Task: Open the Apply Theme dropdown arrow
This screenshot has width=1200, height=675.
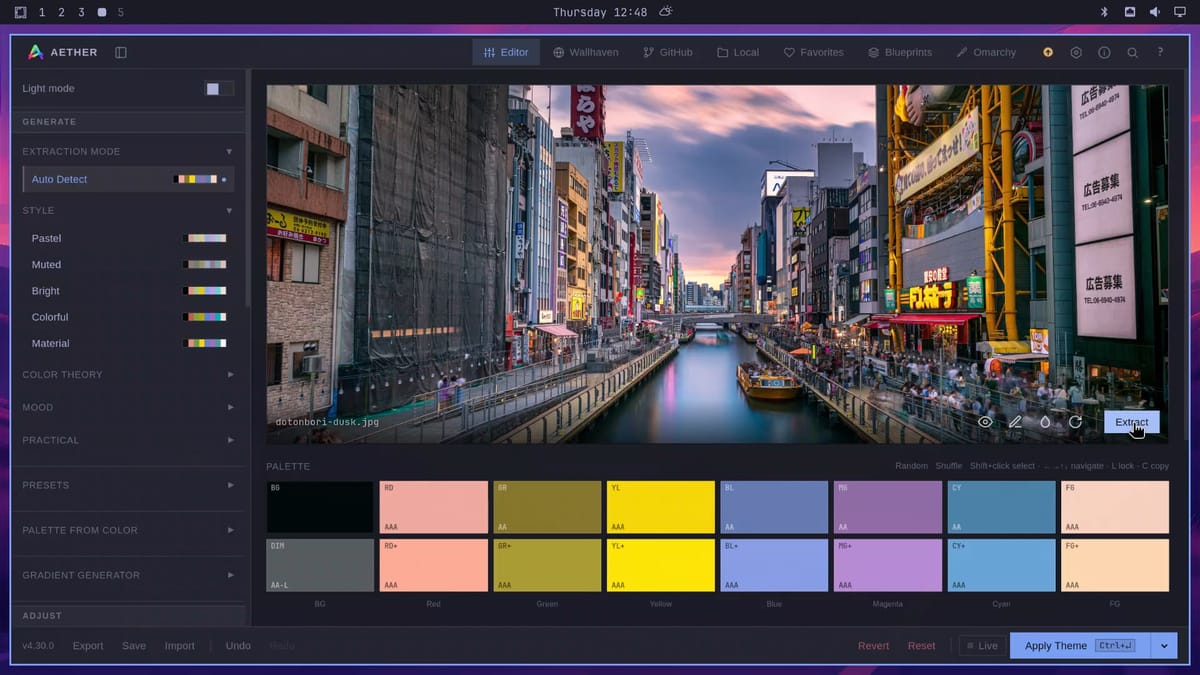Action: click(1164, 646)
